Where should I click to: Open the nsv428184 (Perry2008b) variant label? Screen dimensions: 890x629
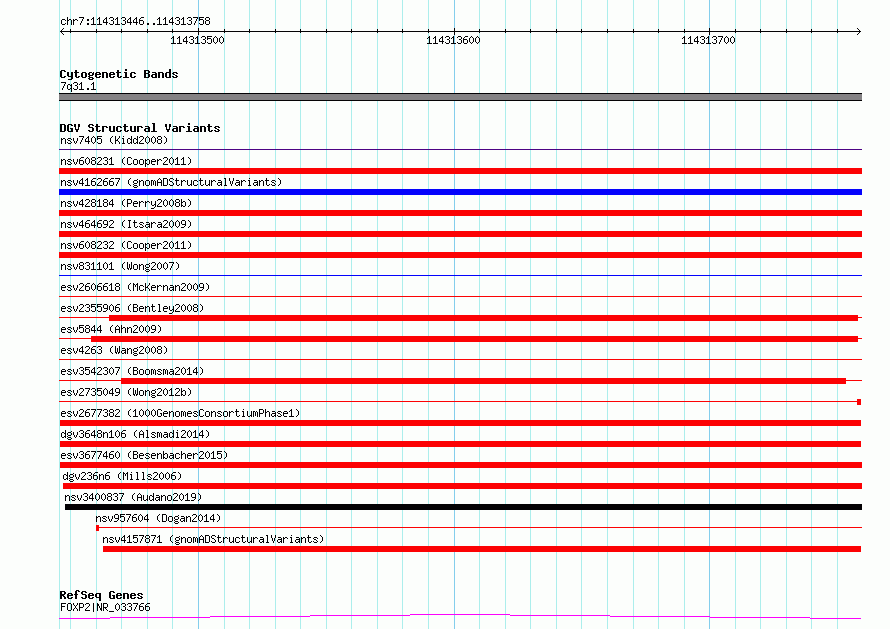tap(126, 203)
